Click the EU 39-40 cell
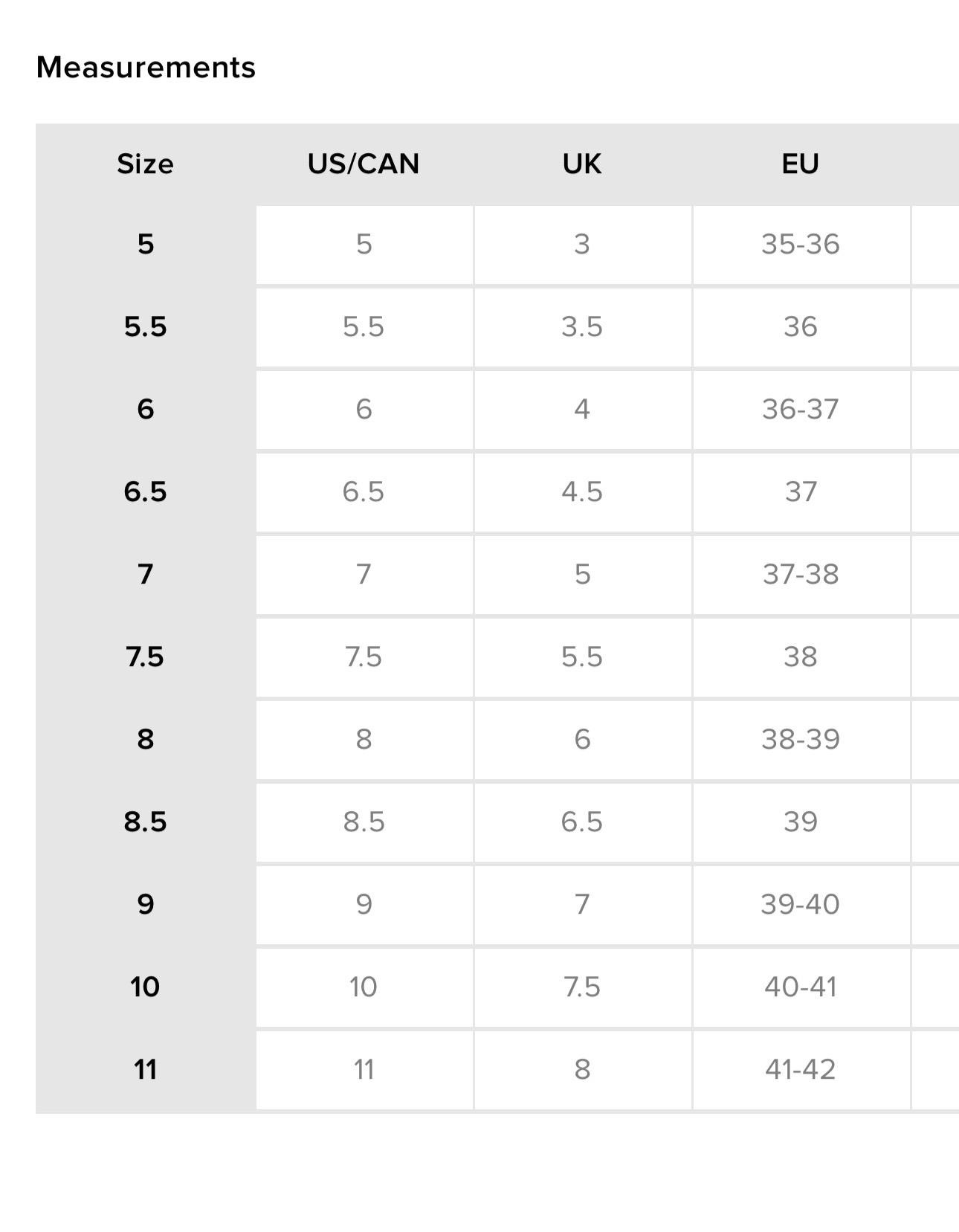This screenshot has height=1232, width=959. [x=801, y=905]
